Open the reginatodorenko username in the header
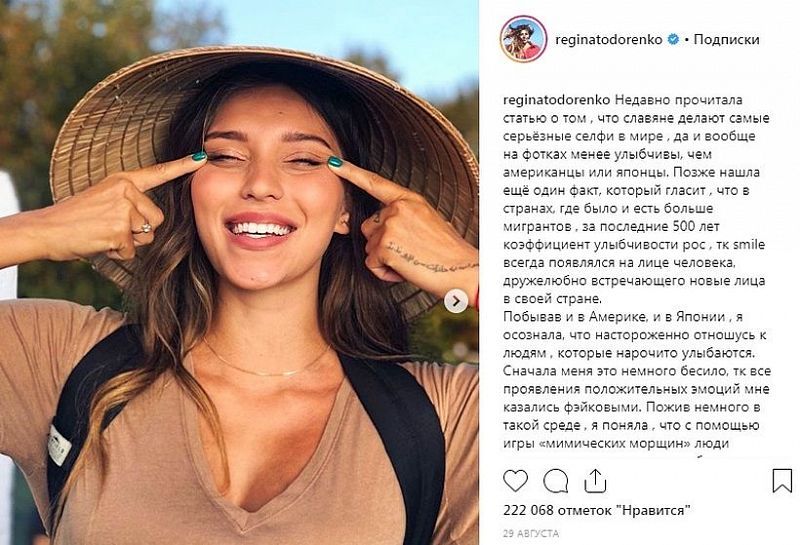Viewport: 800px width, 545px height. point(609,39)
